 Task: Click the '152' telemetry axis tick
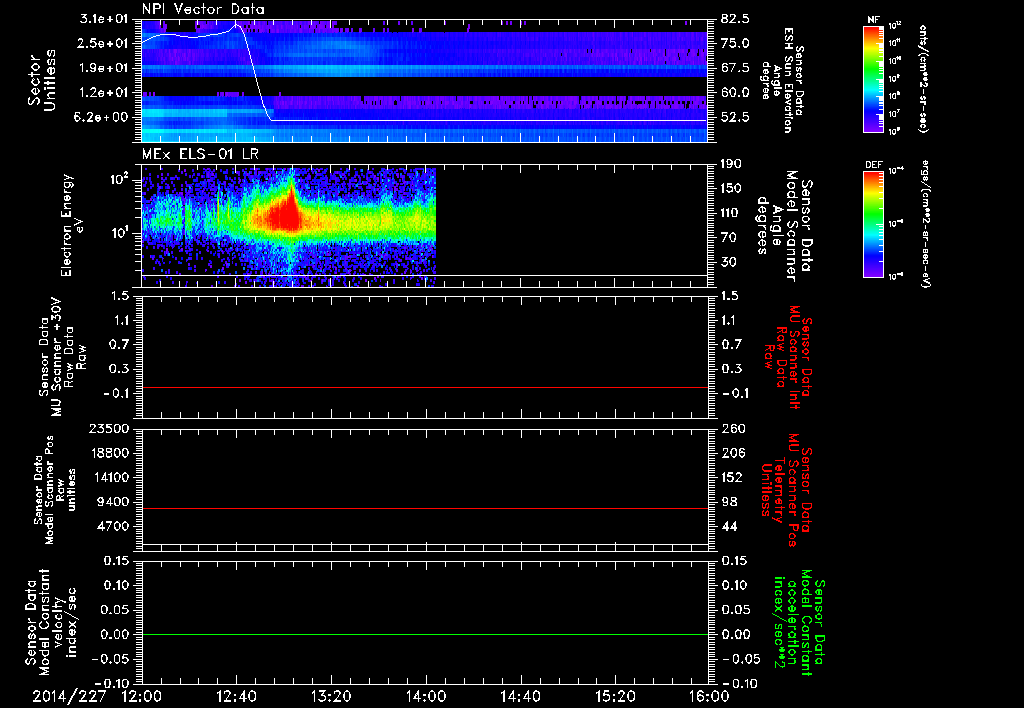(x=731, y=477)
